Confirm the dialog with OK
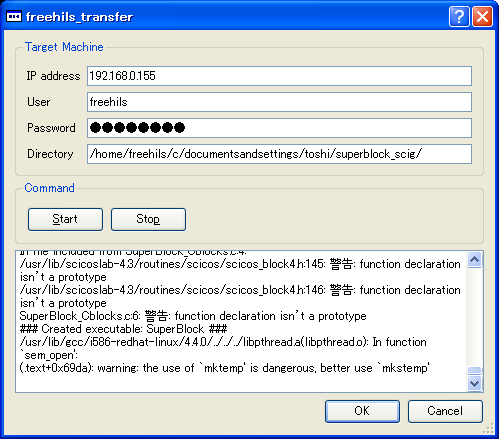This screenshot has height=439, width=499. pos(362,411)
